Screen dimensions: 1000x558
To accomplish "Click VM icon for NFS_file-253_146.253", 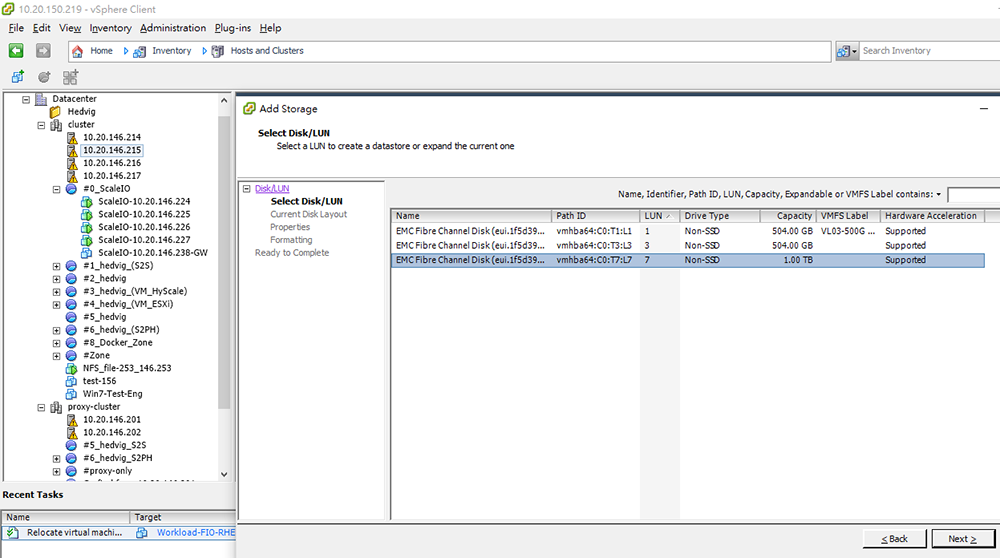I will tap(71, 368).
